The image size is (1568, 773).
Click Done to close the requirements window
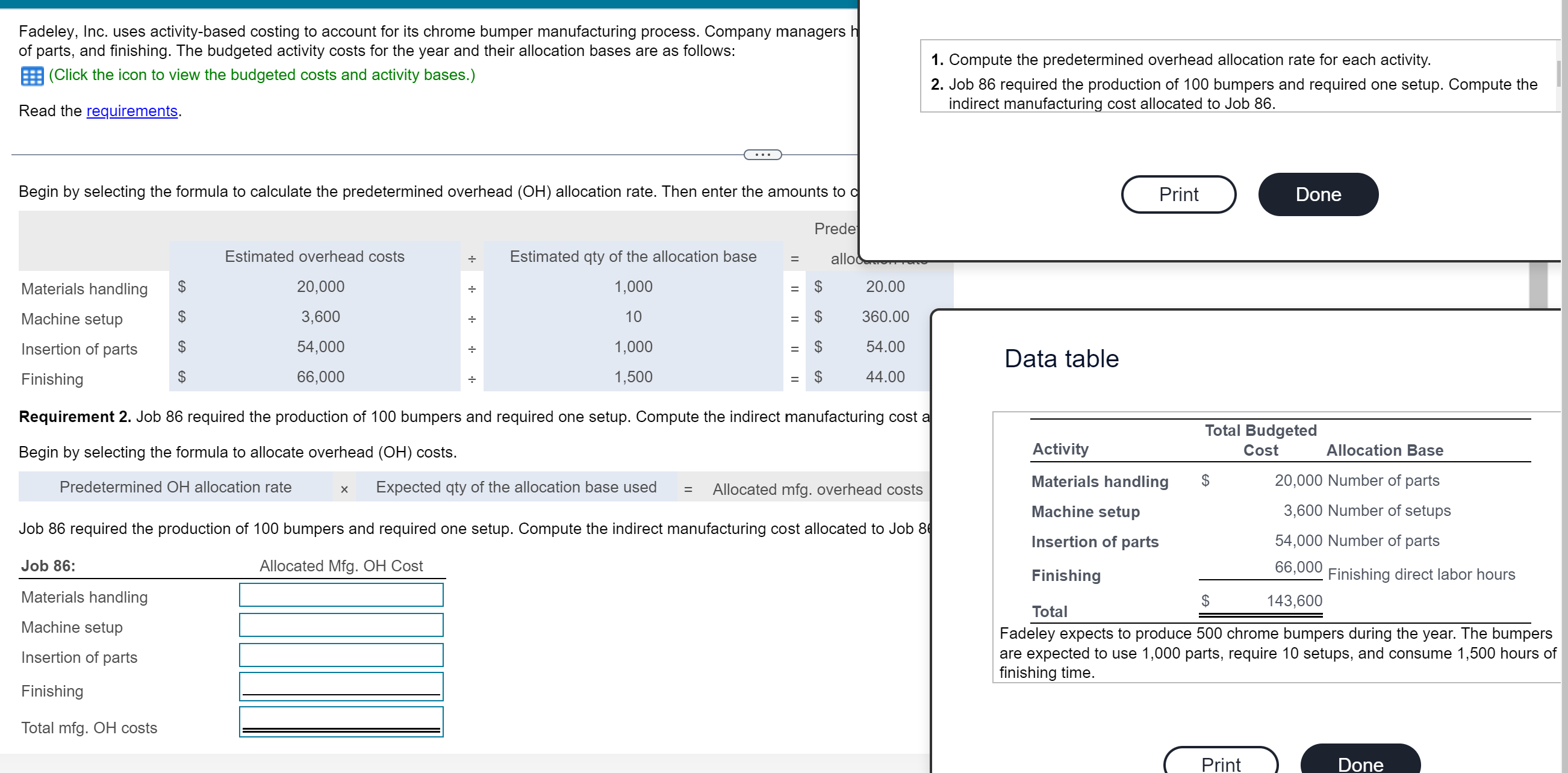pyautogui.click(x=1318, y=194)
